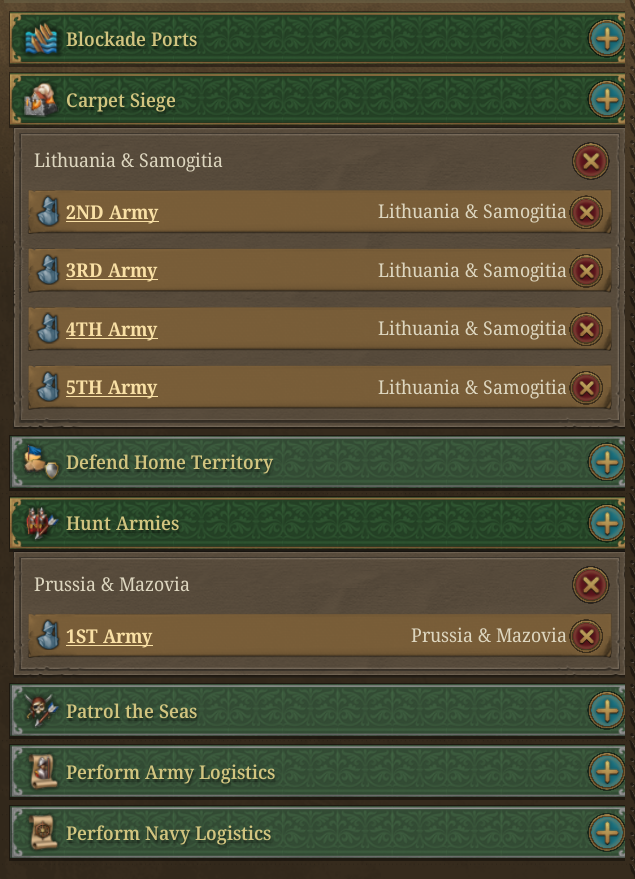Remove the Prussia & Mazovia hunt area

click(590, 584)
